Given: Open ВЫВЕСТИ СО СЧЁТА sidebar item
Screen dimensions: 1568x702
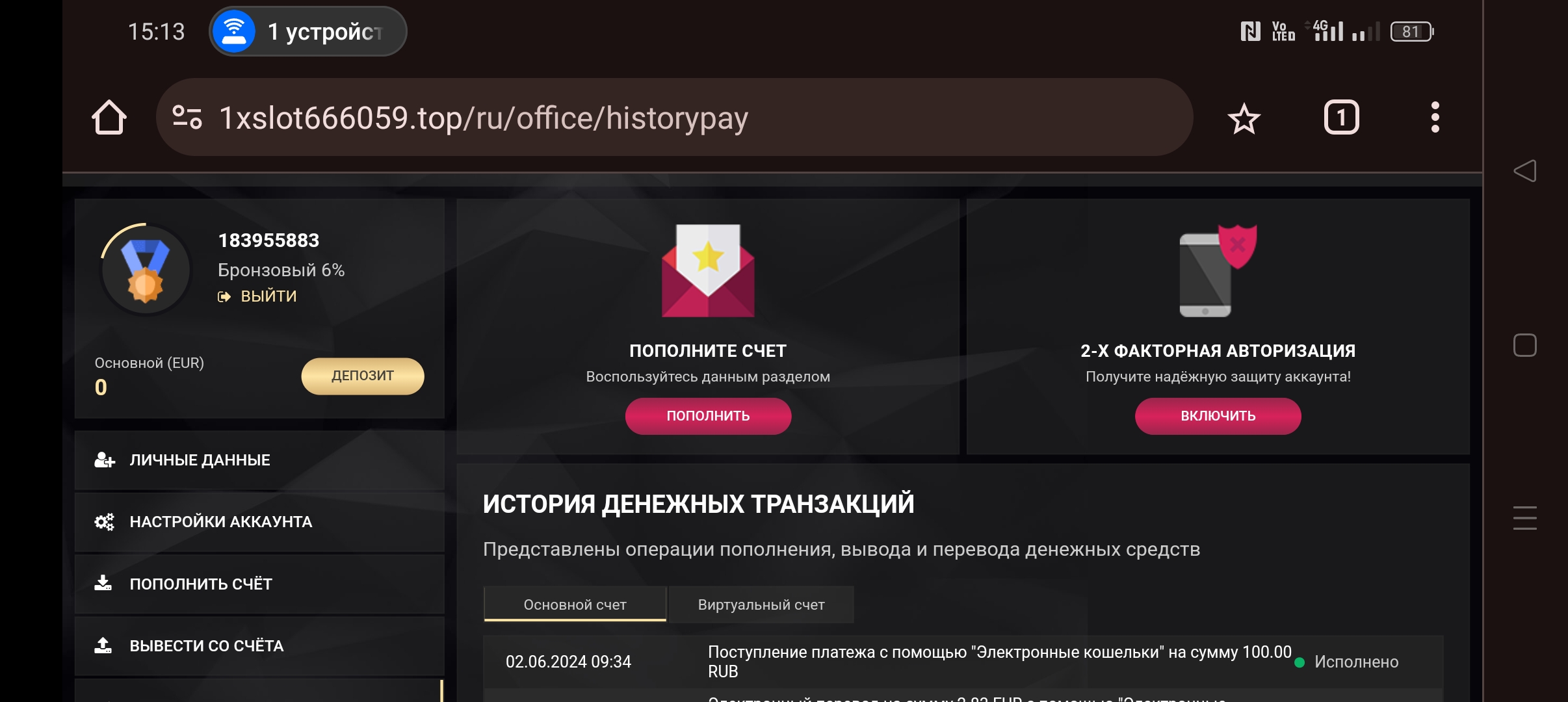Looking at the screenshot, I should pos(259,646).
